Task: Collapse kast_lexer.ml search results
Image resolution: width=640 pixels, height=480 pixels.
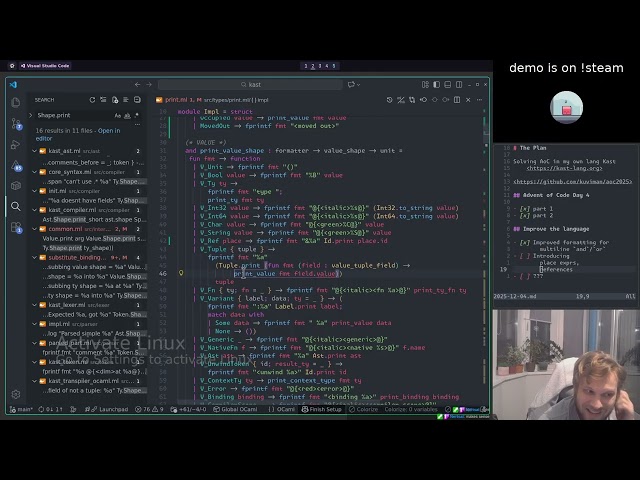Action: coord(35,305)
